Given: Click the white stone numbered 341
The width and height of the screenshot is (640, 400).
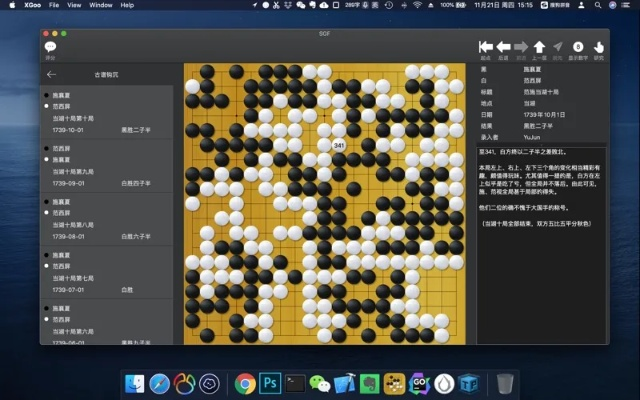Looking at the screenshot, I should [339, 145].
